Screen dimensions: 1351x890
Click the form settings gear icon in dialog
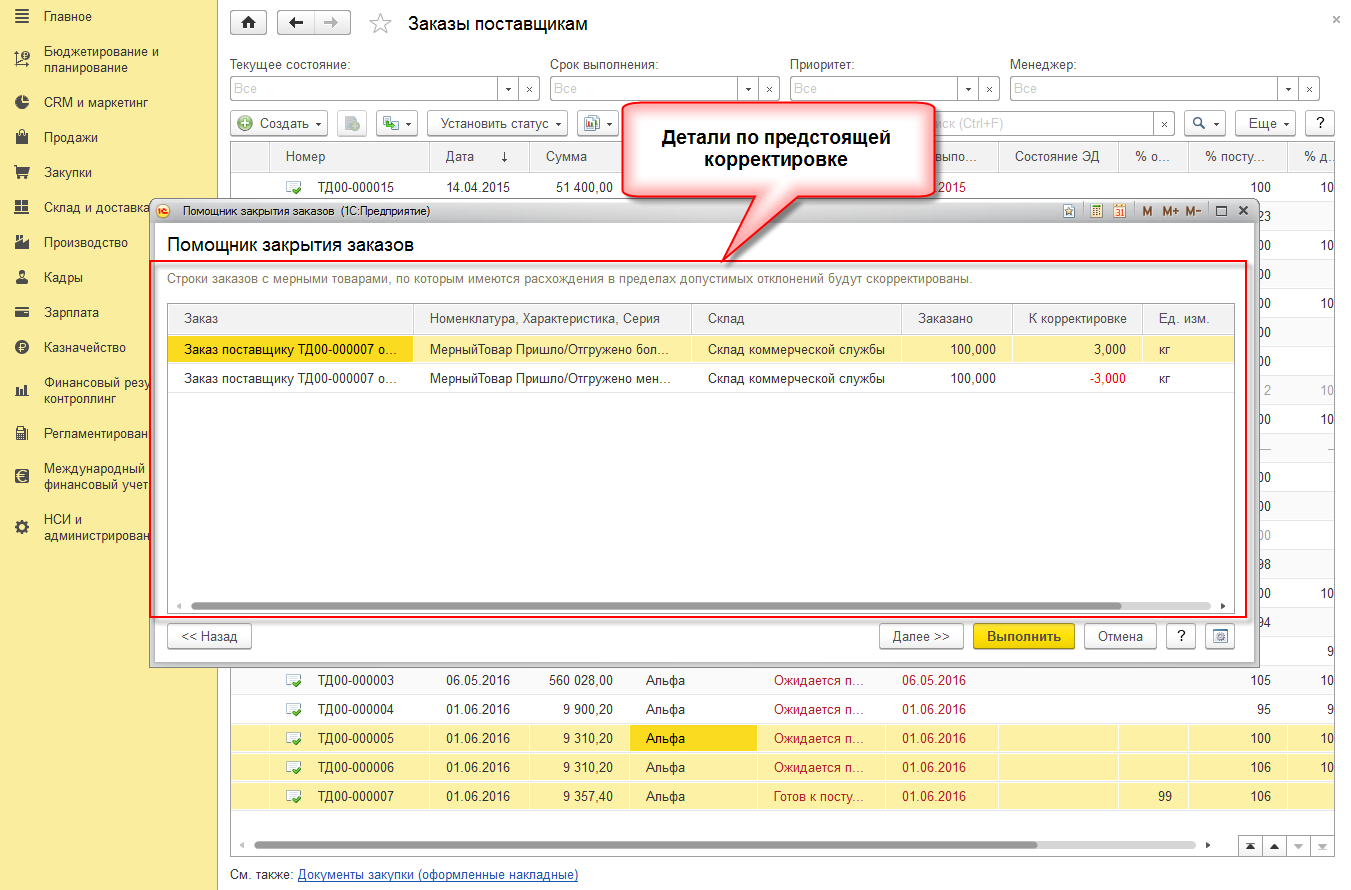pyautogui.click(x=1219, y=637)
